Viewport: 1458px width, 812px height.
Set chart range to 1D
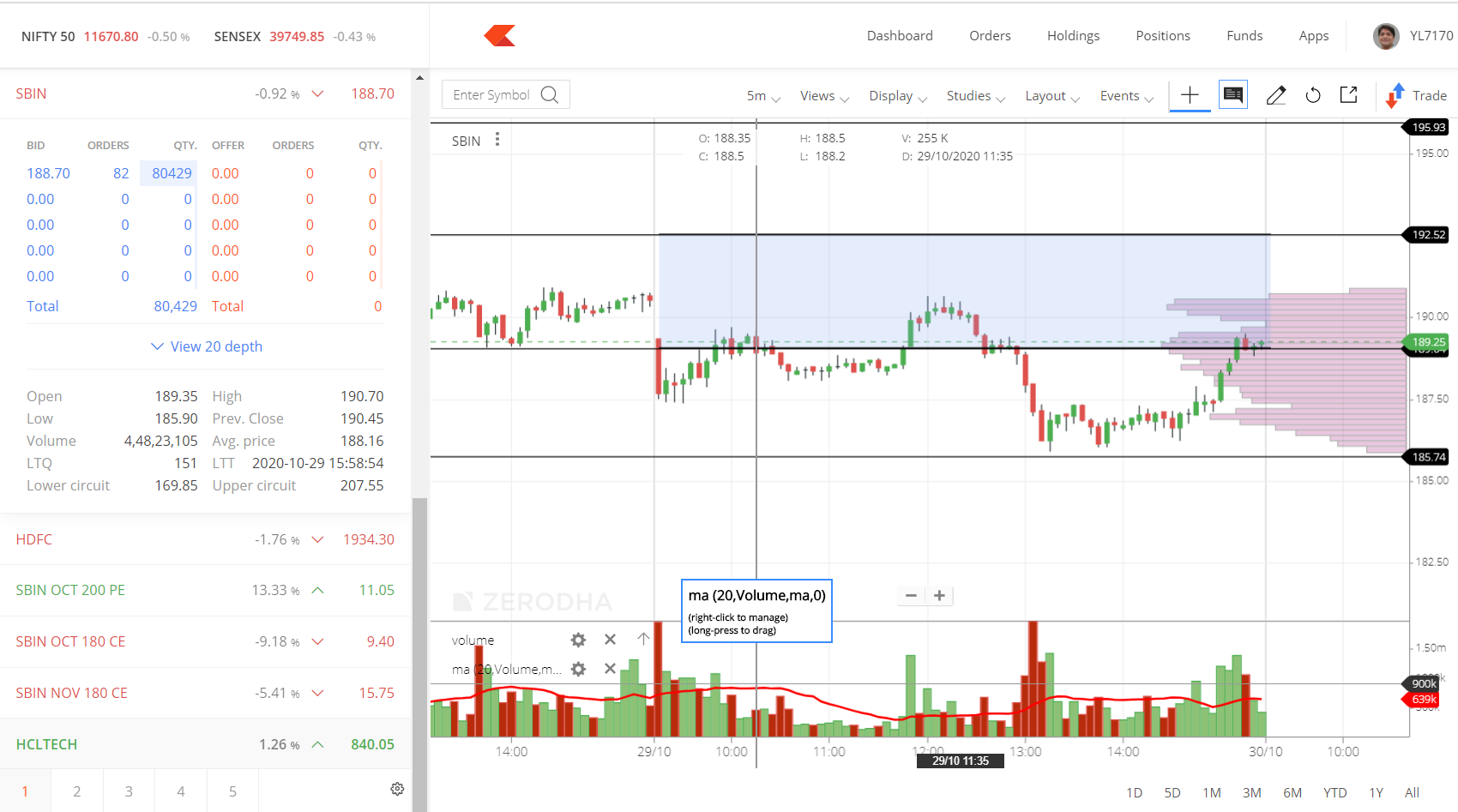tap(1134, 792)
